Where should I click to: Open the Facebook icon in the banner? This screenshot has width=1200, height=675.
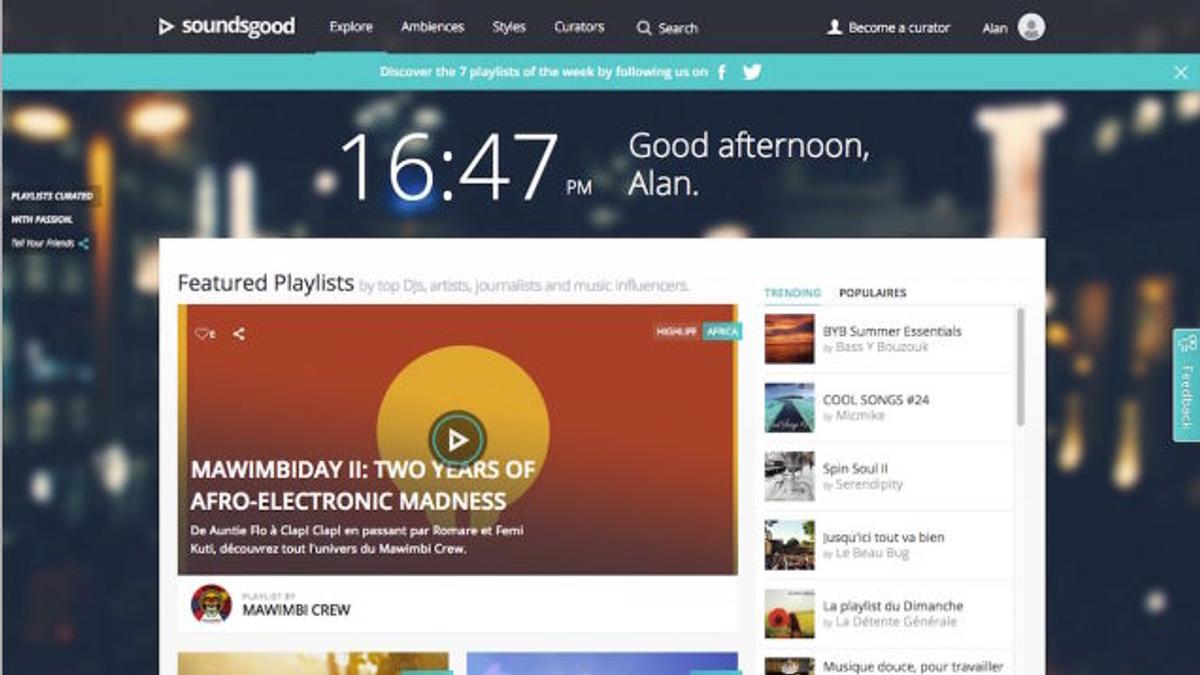[x=721, y=72]
